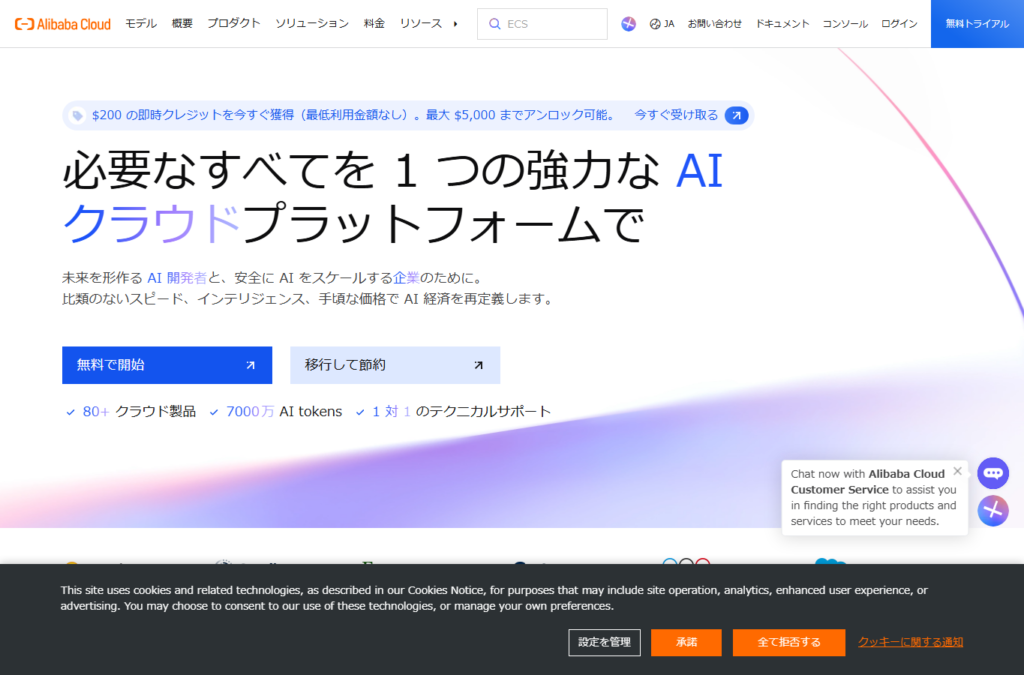Click the Alibaba Cloud logo
Viewport: 1024px width, 675px height.
[x=63, y=24]
